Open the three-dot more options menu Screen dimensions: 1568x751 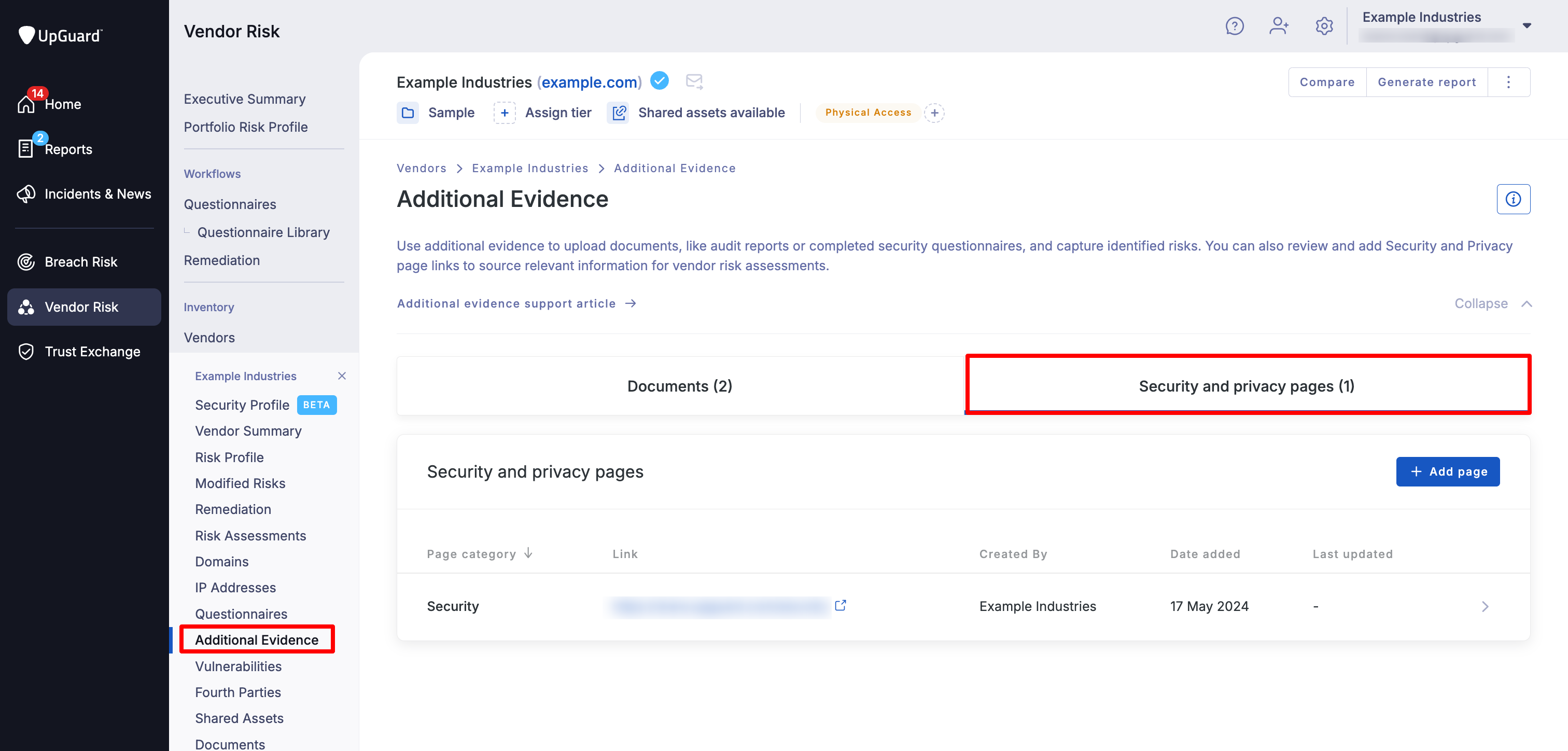(x=1508, y=82)
